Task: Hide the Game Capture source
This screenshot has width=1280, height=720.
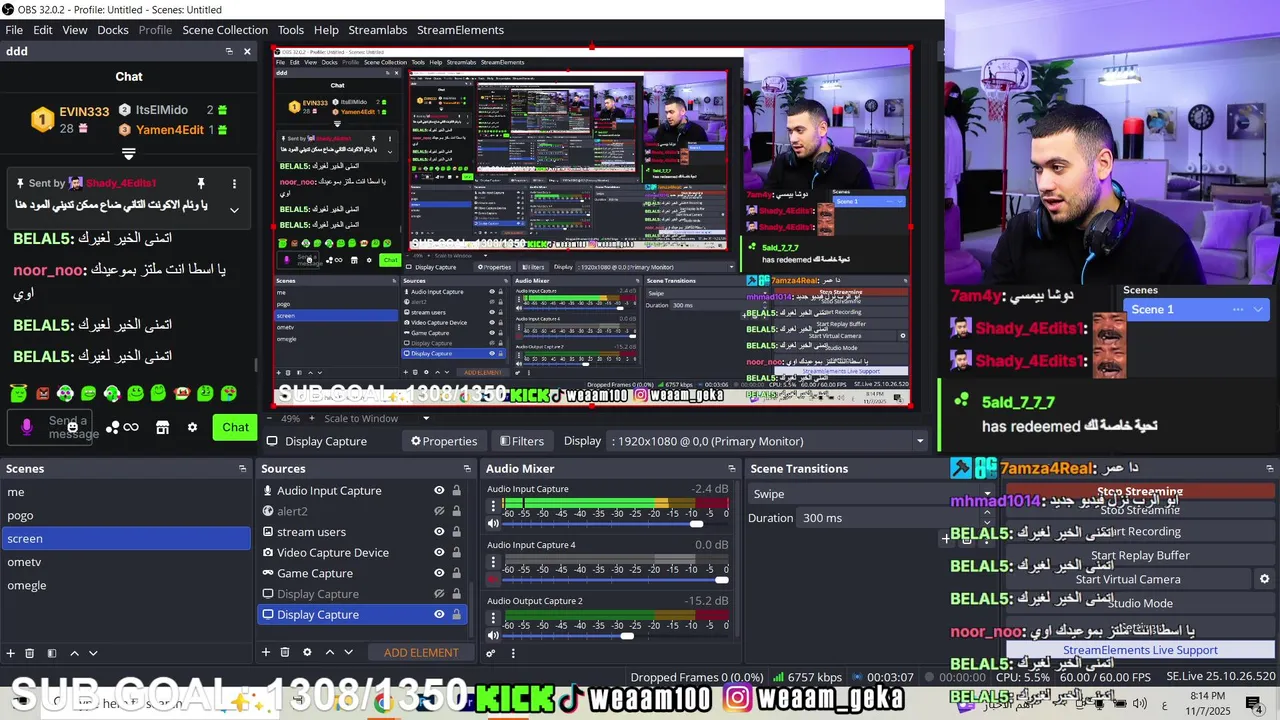Action: [439, 573]
